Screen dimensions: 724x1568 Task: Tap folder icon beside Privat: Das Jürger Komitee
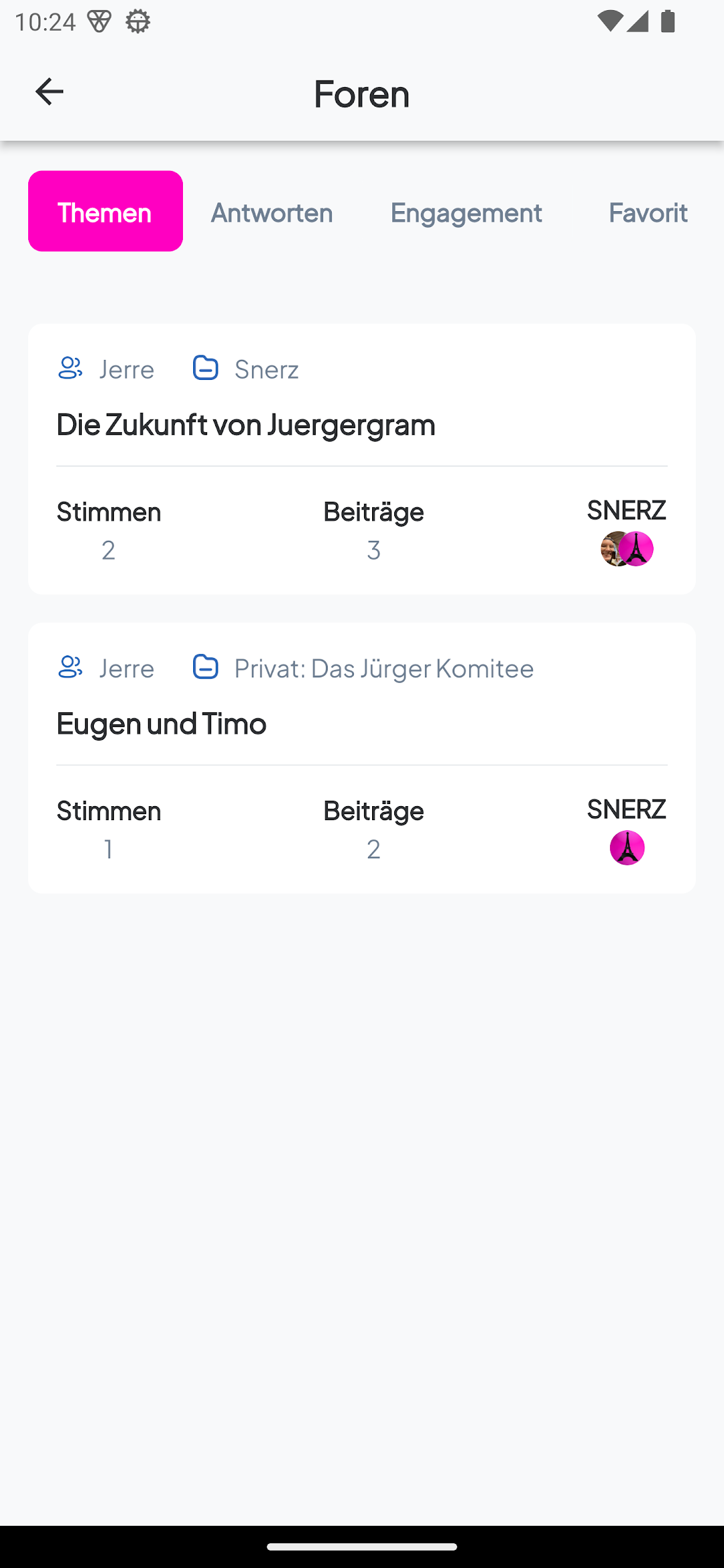tap(205, 667)
